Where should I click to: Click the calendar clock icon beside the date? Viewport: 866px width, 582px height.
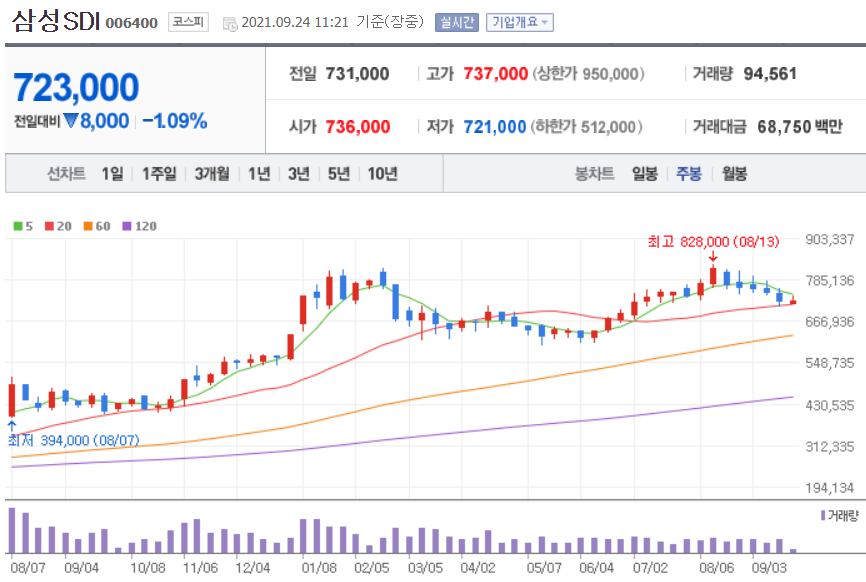(x=230, y=24)
